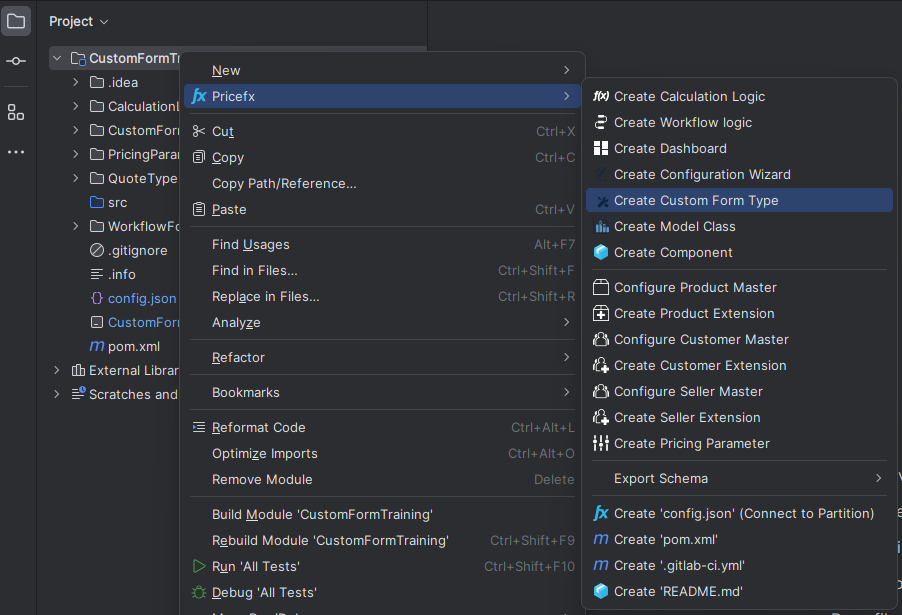Show more tool windows via ellipsis icon
Image resolution: width=902 pixels, height=615 pixels.
pyautogui.click(x=16, y=152)
